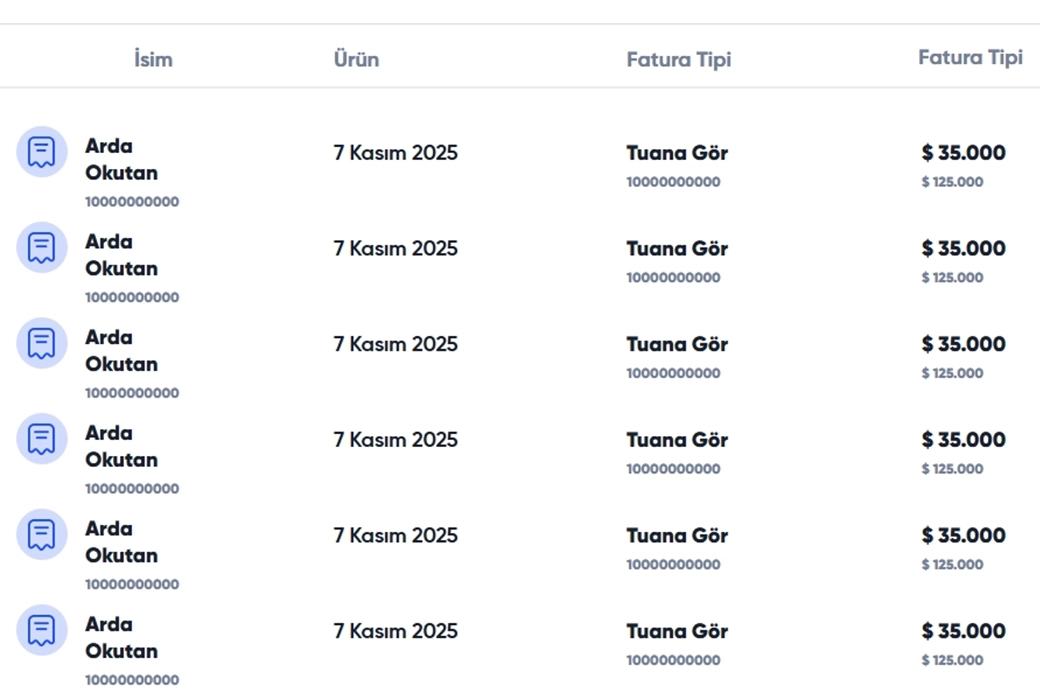
Task: Click the Ürün column header
Action: (x=356, y=59)
